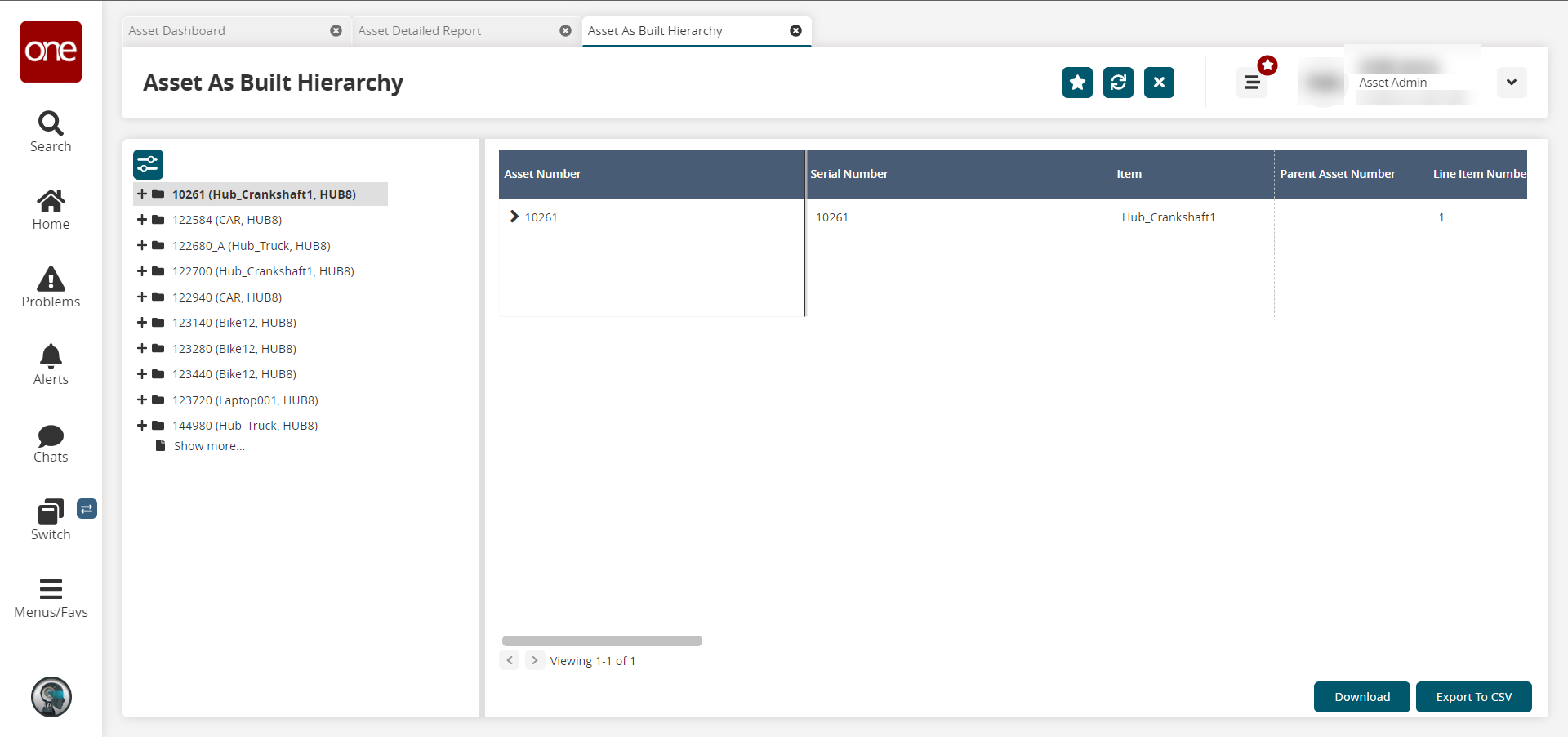Expand tree node 122680_A (Hub_Truck, HUB8)
The image size is (1568, 737).
click(x=142, y=246)
